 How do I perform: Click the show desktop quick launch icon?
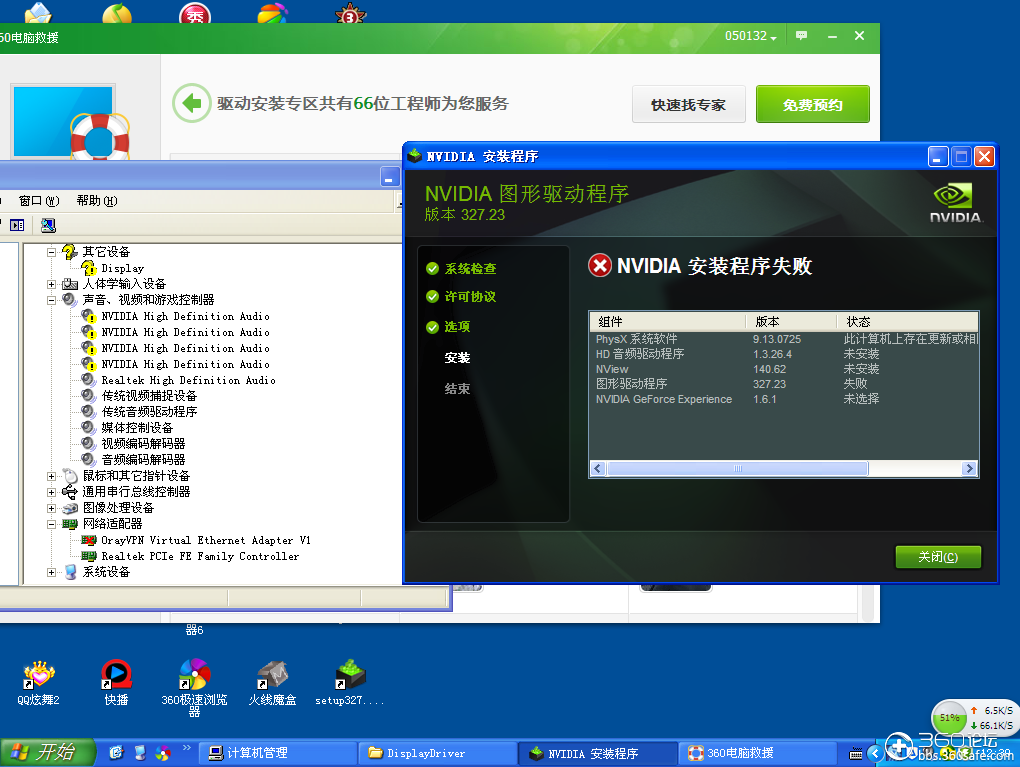coord(139,753)
